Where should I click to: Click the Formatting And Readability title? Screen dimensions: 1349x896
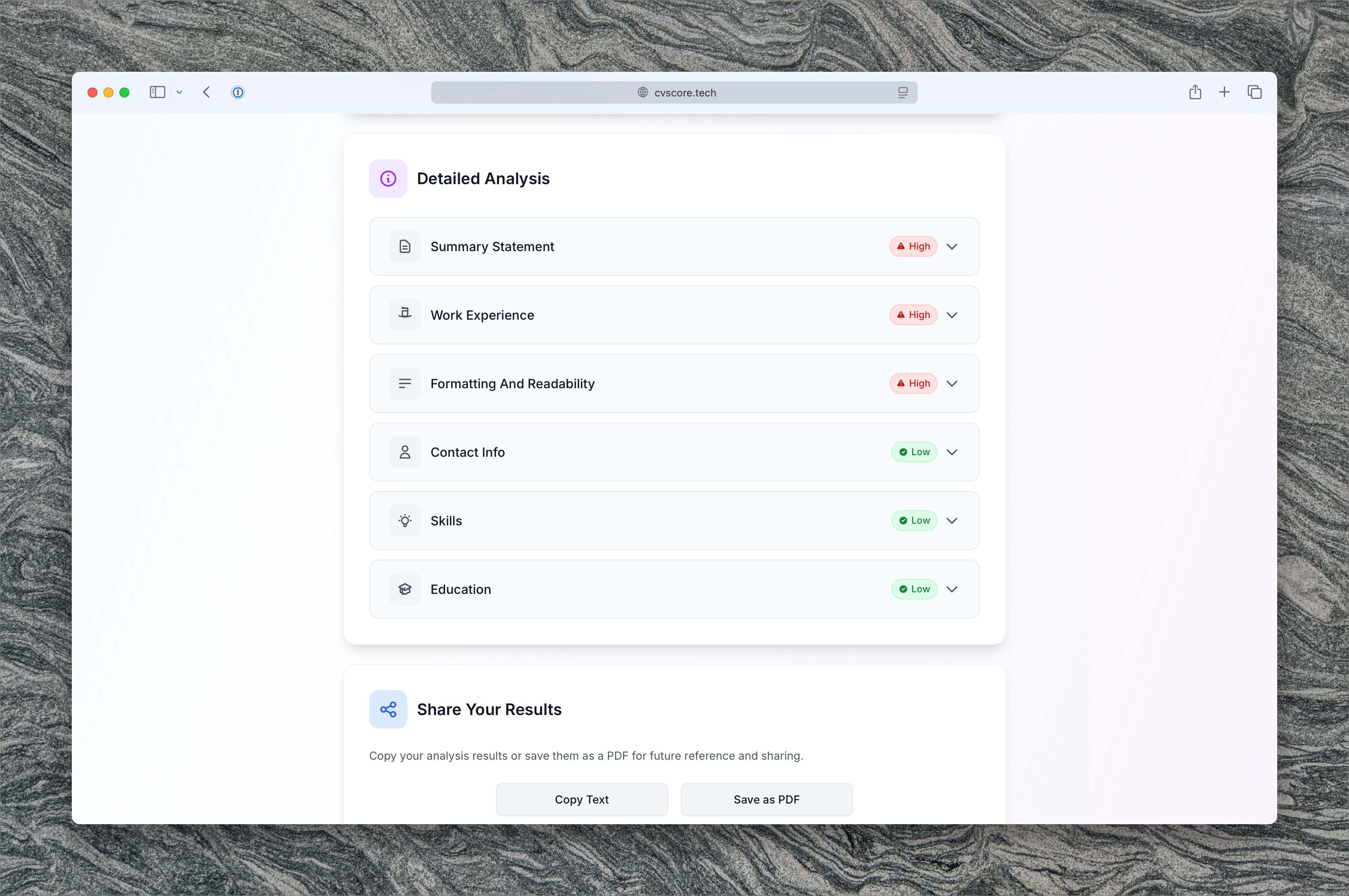point(513,383)
